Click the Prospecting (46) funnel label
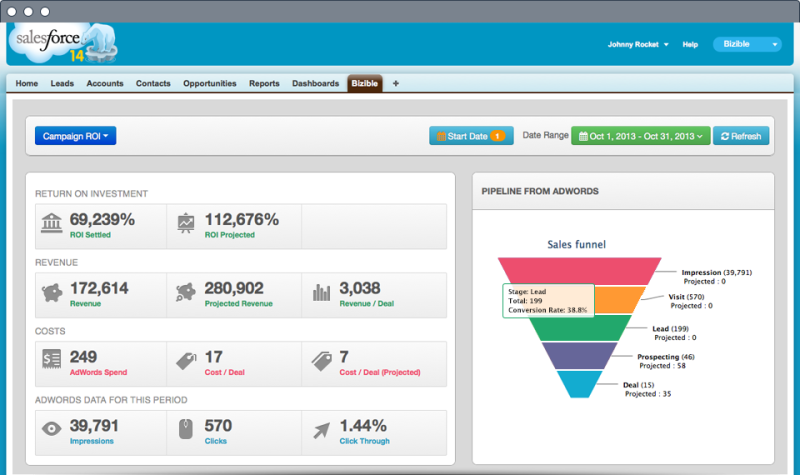 point(666,357)
